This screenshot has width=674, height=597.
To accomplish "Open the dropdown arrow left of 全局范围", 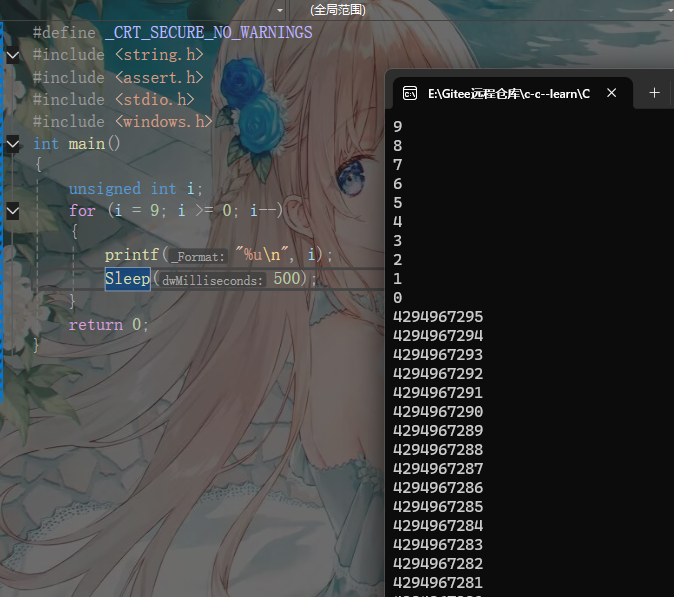I will (x=280, y=10).
